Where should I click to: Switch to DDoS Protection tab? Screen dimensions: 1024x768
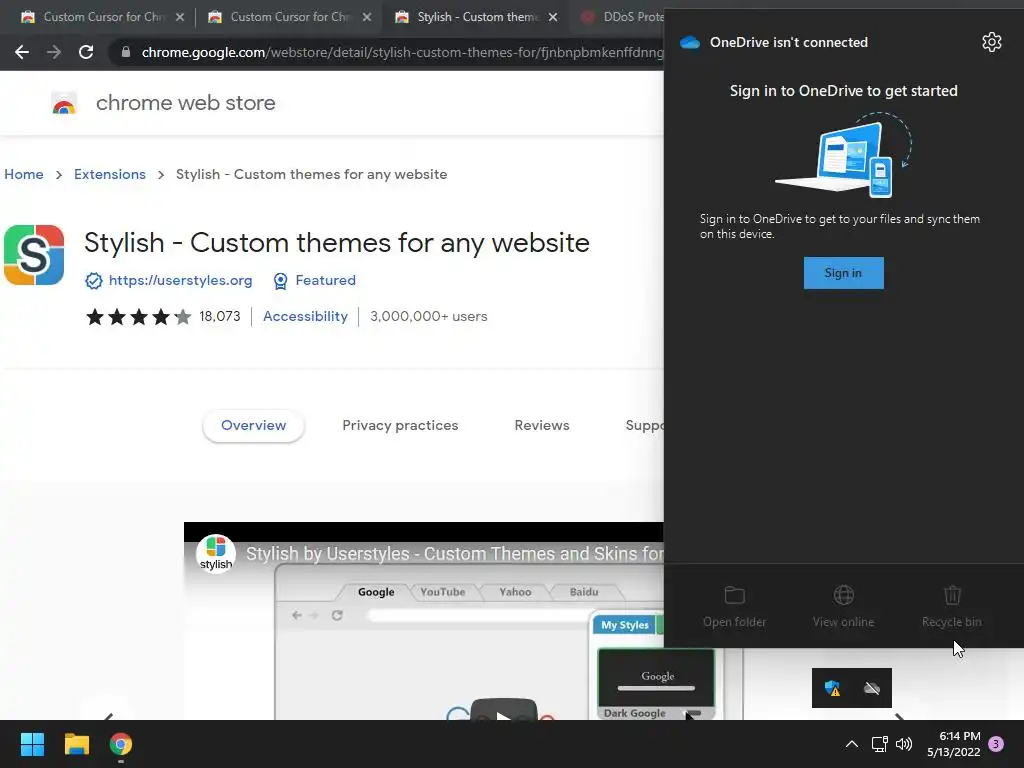coord(620,17)
